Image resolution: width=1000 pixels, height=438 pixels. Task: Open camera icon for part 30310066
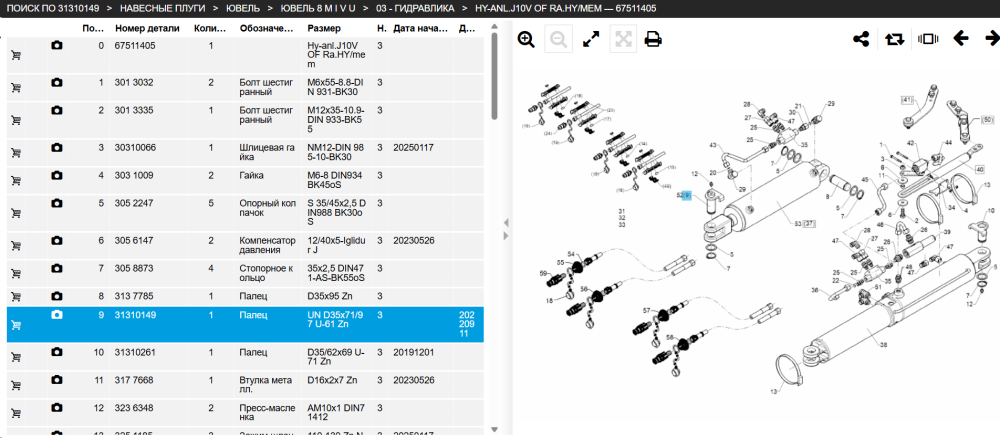tap(57, 148)
